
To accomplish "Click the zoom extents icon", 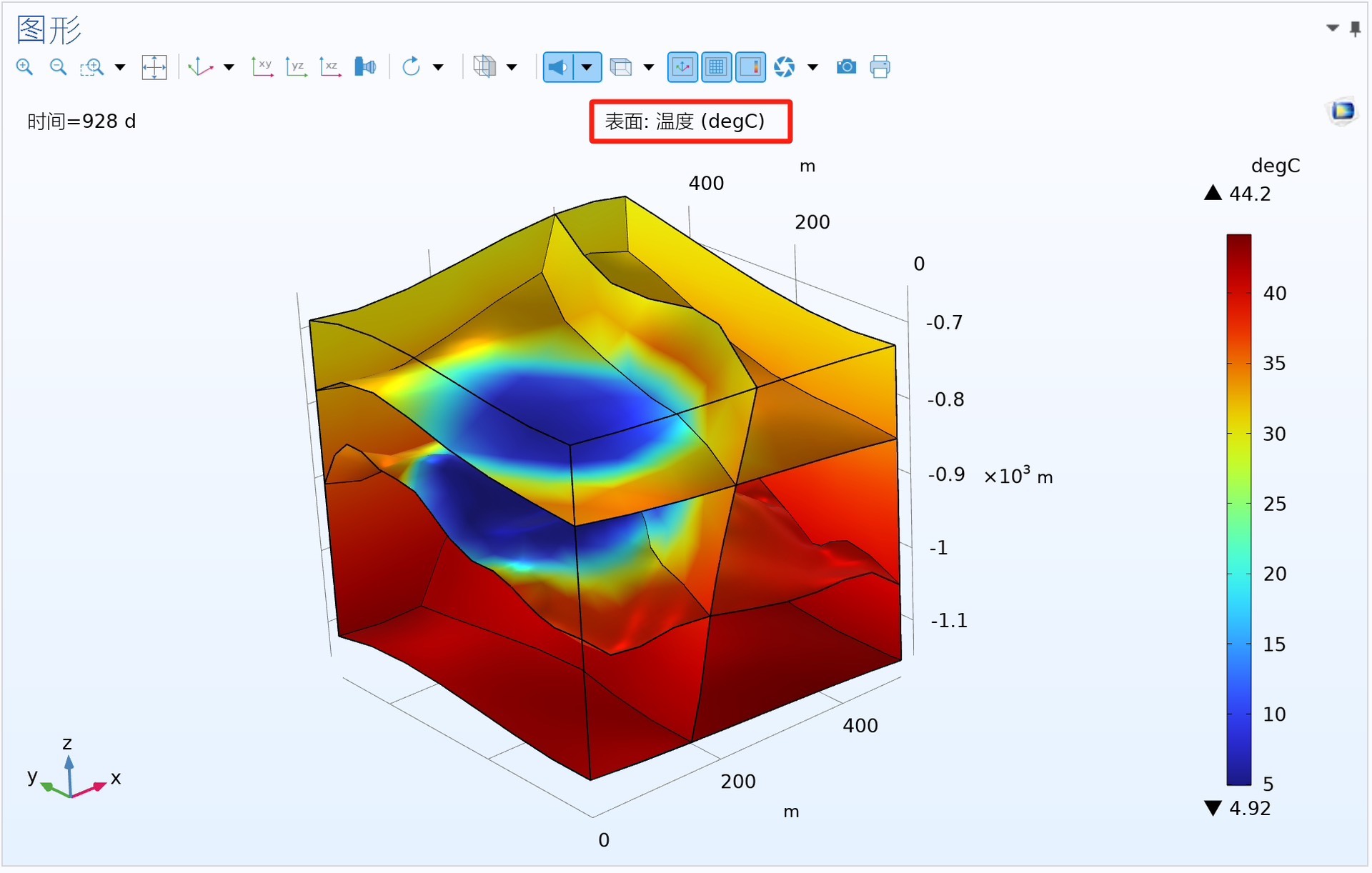I will click(x=154, y=67).
